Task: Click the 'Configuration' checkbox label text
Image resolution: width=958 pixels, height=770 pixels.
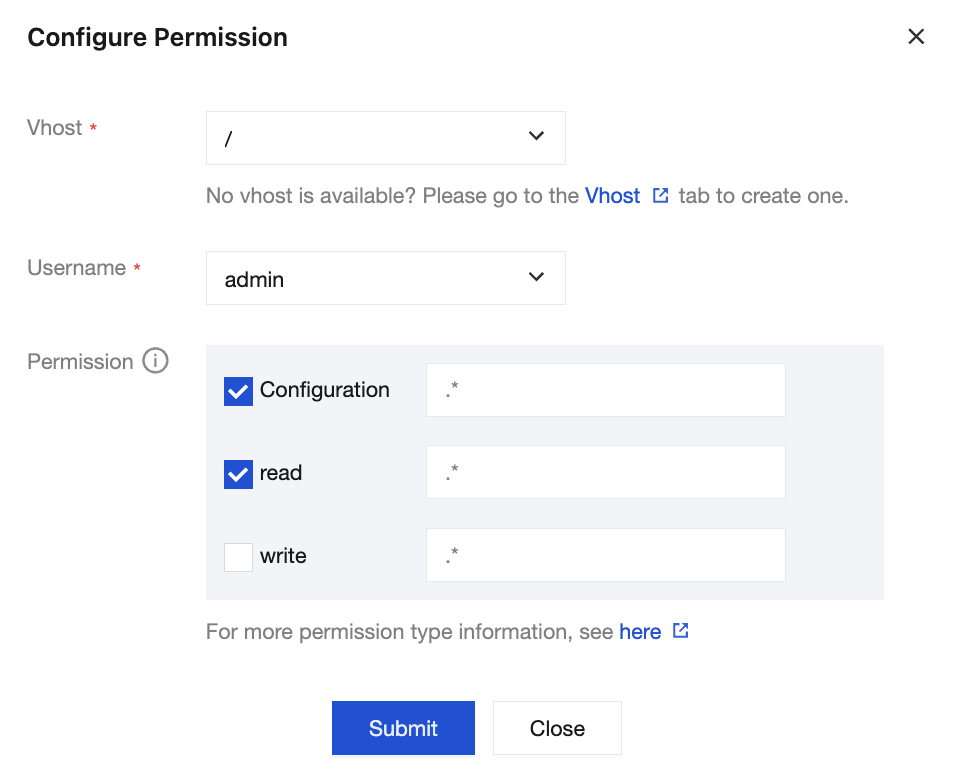Action: pyautogui.click(x=325, y=390)
